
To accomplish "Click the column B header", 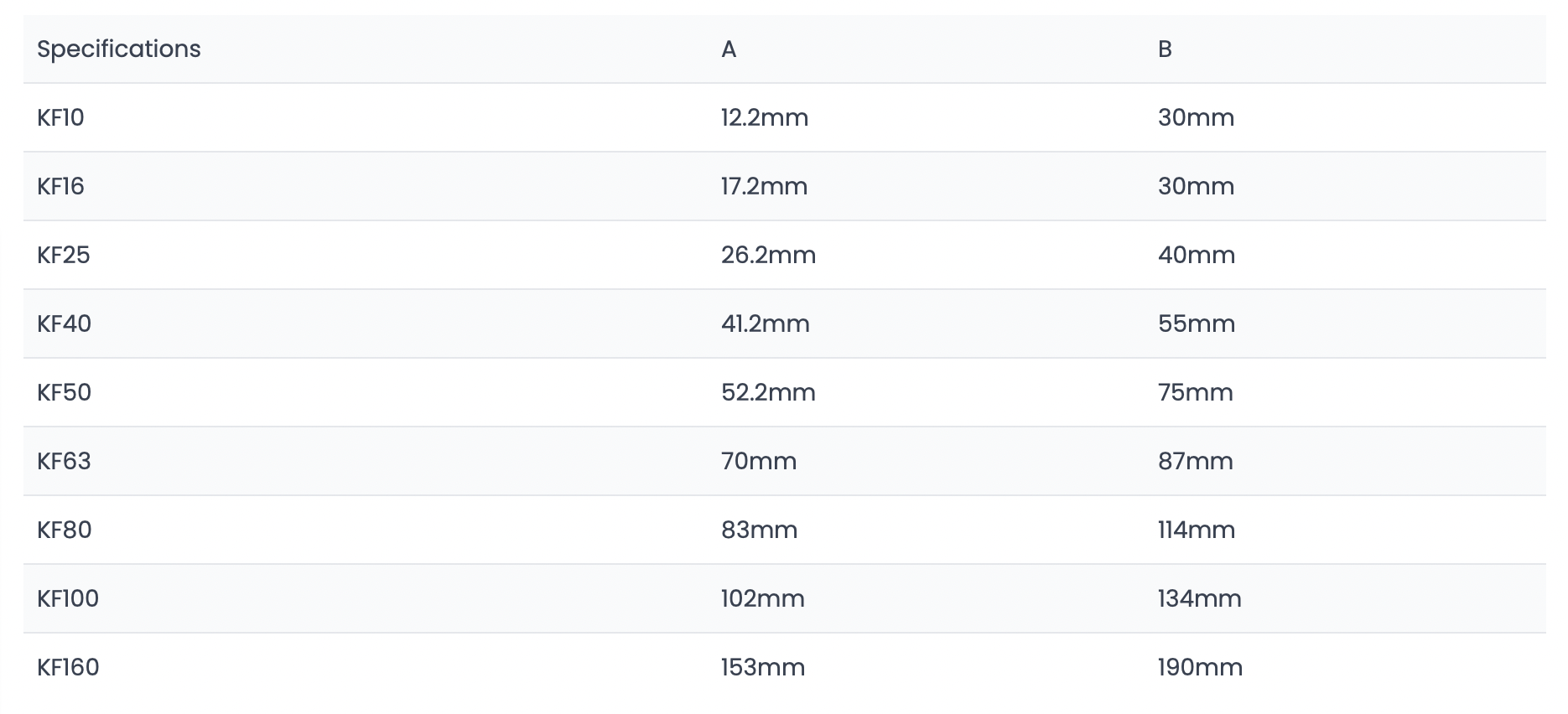I will click(x=1165, y=49).
